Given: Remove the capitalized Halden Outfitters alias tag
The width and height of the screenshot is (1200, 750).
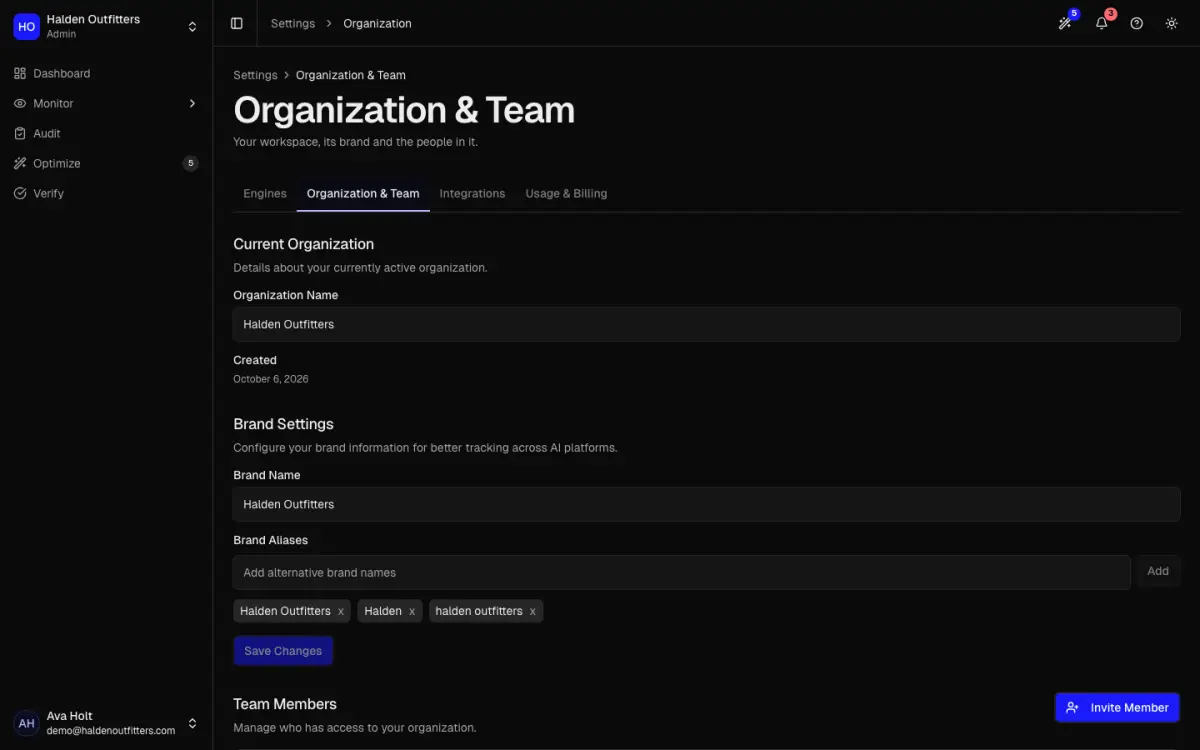Looking at the screenshot, I should [341, 611].
